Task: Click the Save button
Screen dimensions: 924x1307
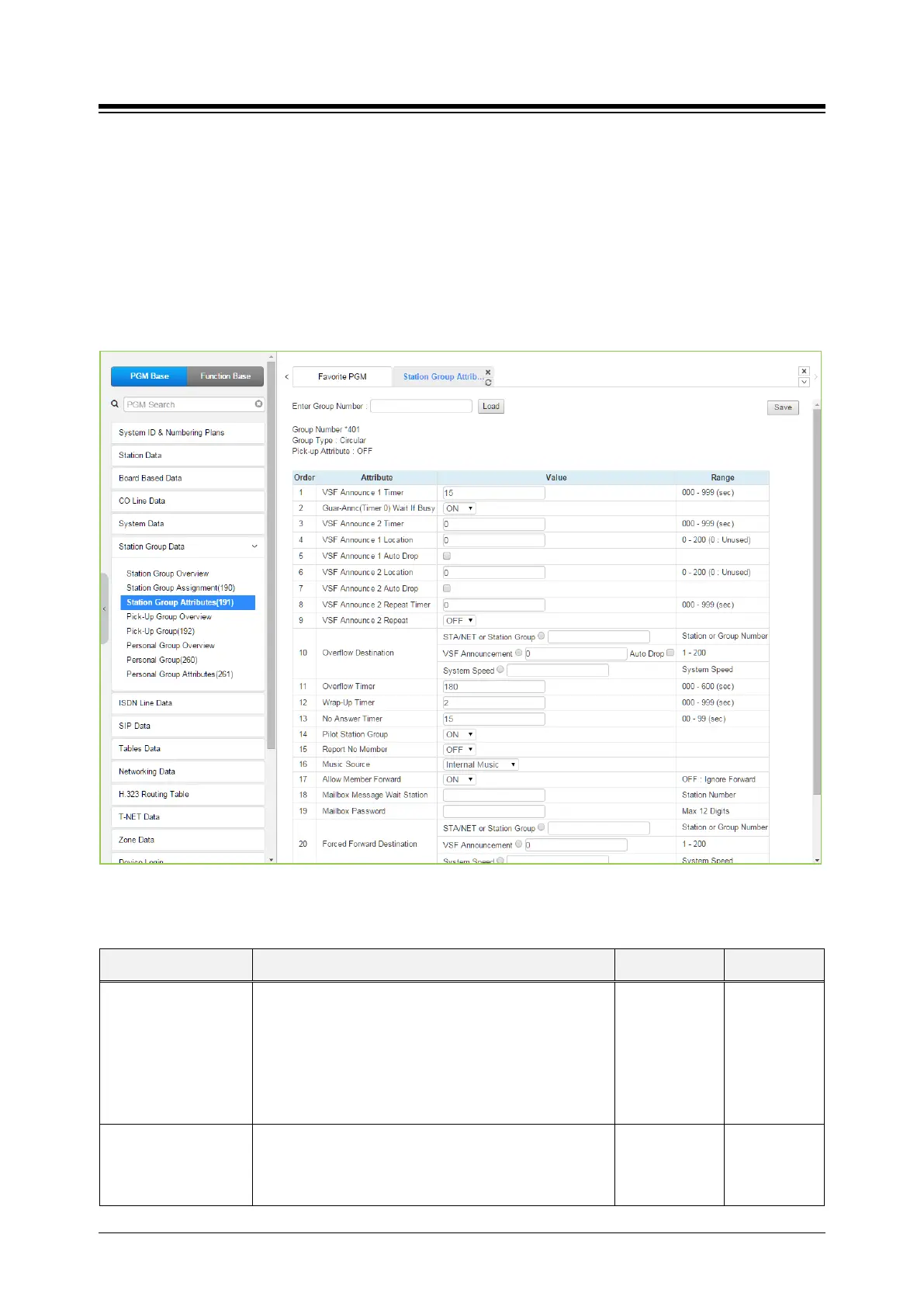Action: [x=783, y=407]
